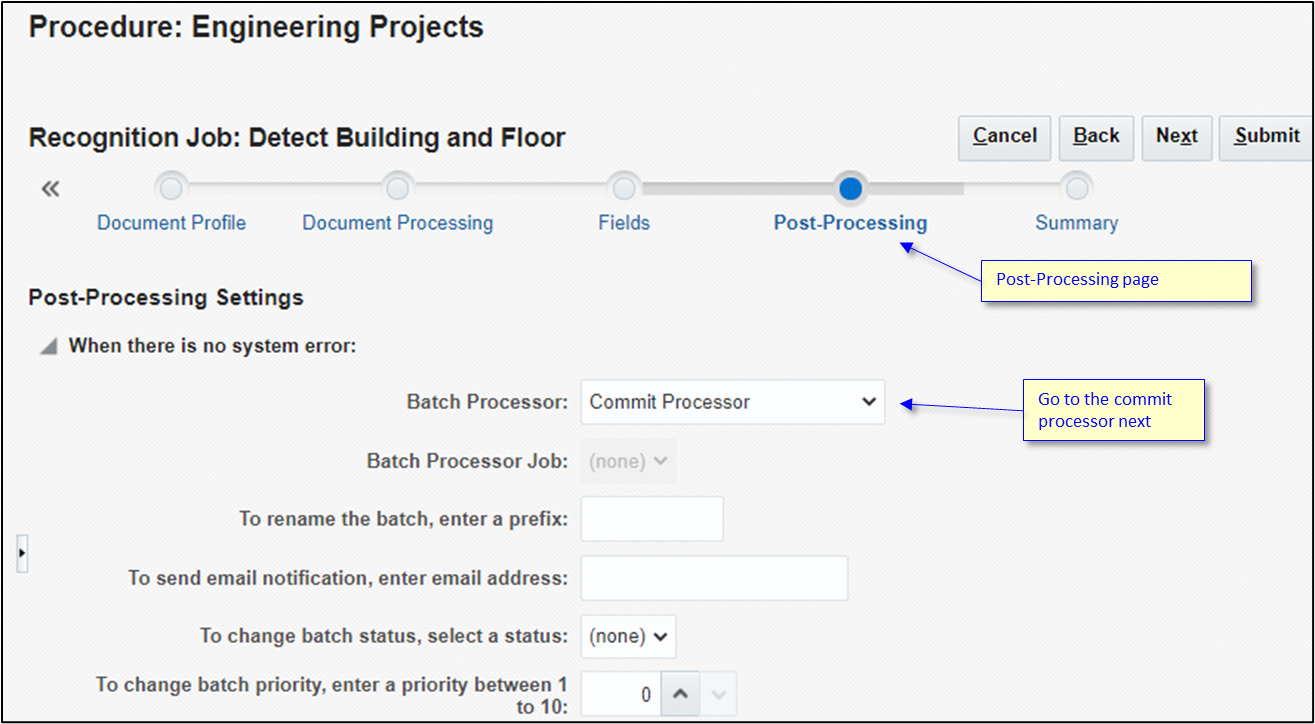Open the disabled Batch Processor Job dropdown
Screen dimensions: 1315x724
(628, 461)
